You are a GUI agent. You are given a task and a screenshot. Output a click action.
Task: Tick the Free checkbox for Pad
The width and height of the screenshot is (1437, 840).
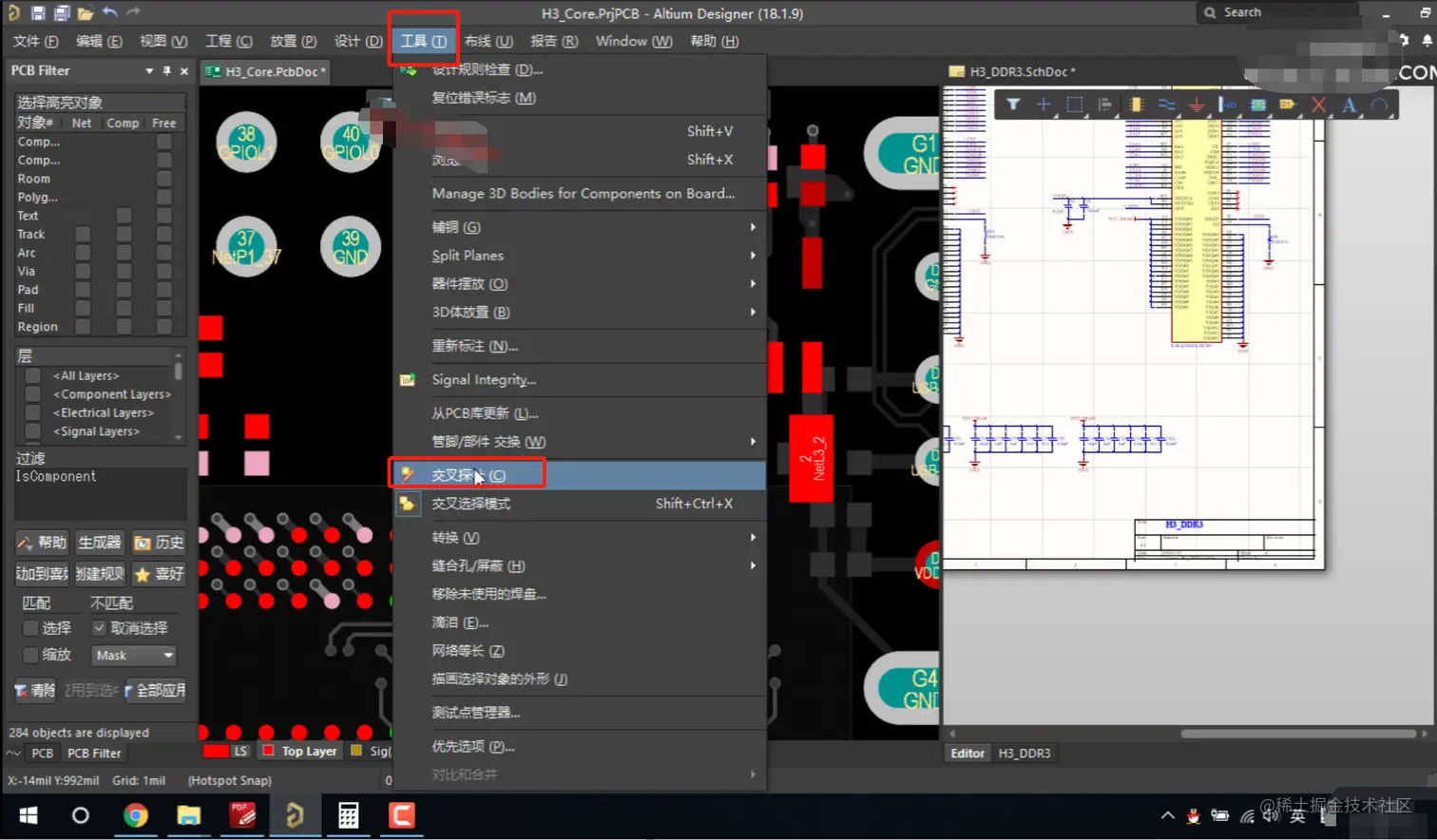(164, 290)
